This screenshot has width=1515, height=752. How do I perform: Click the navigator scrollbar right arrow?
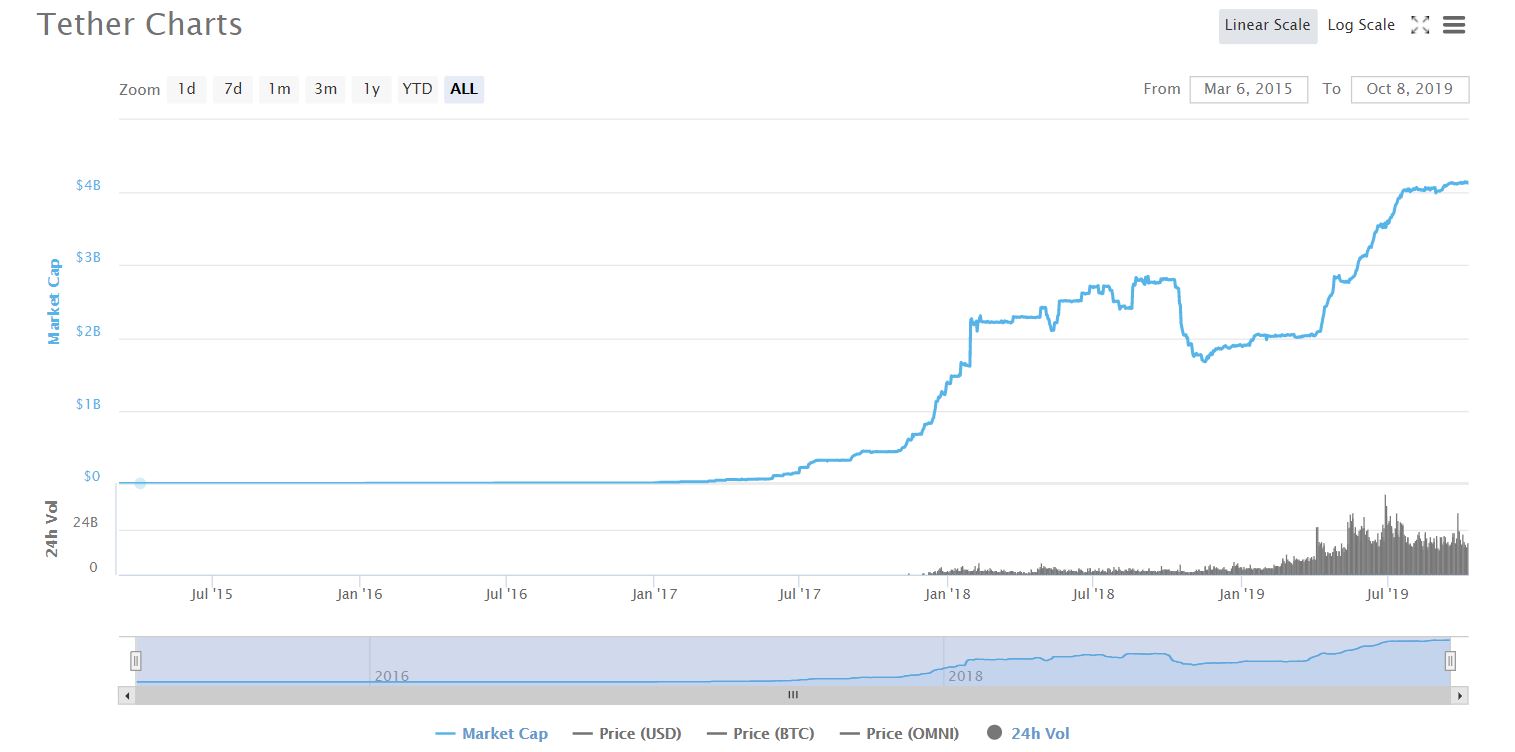coord(1460,695)
